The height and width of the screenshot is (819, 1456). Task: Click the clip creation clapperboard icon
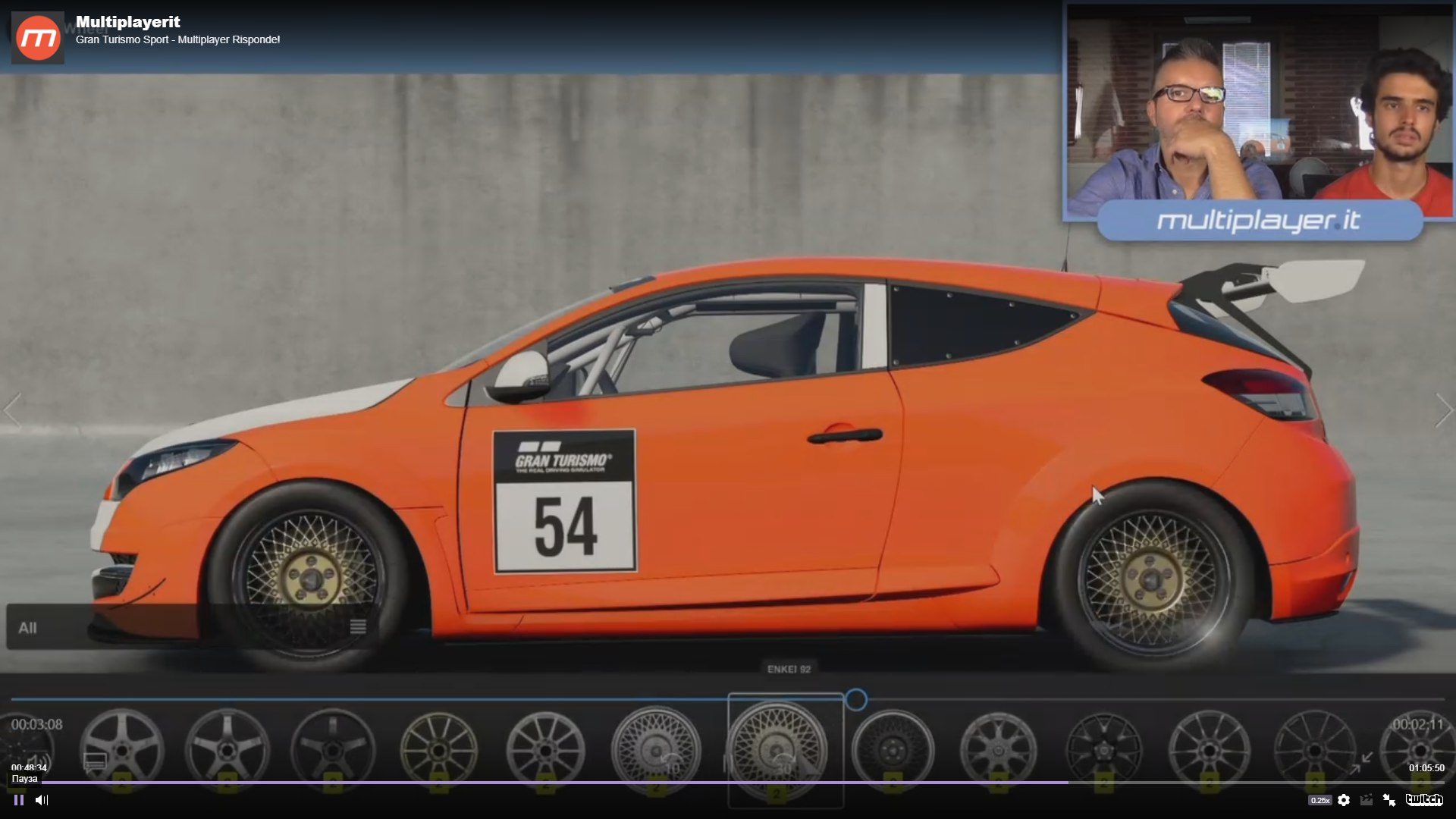1367,800
